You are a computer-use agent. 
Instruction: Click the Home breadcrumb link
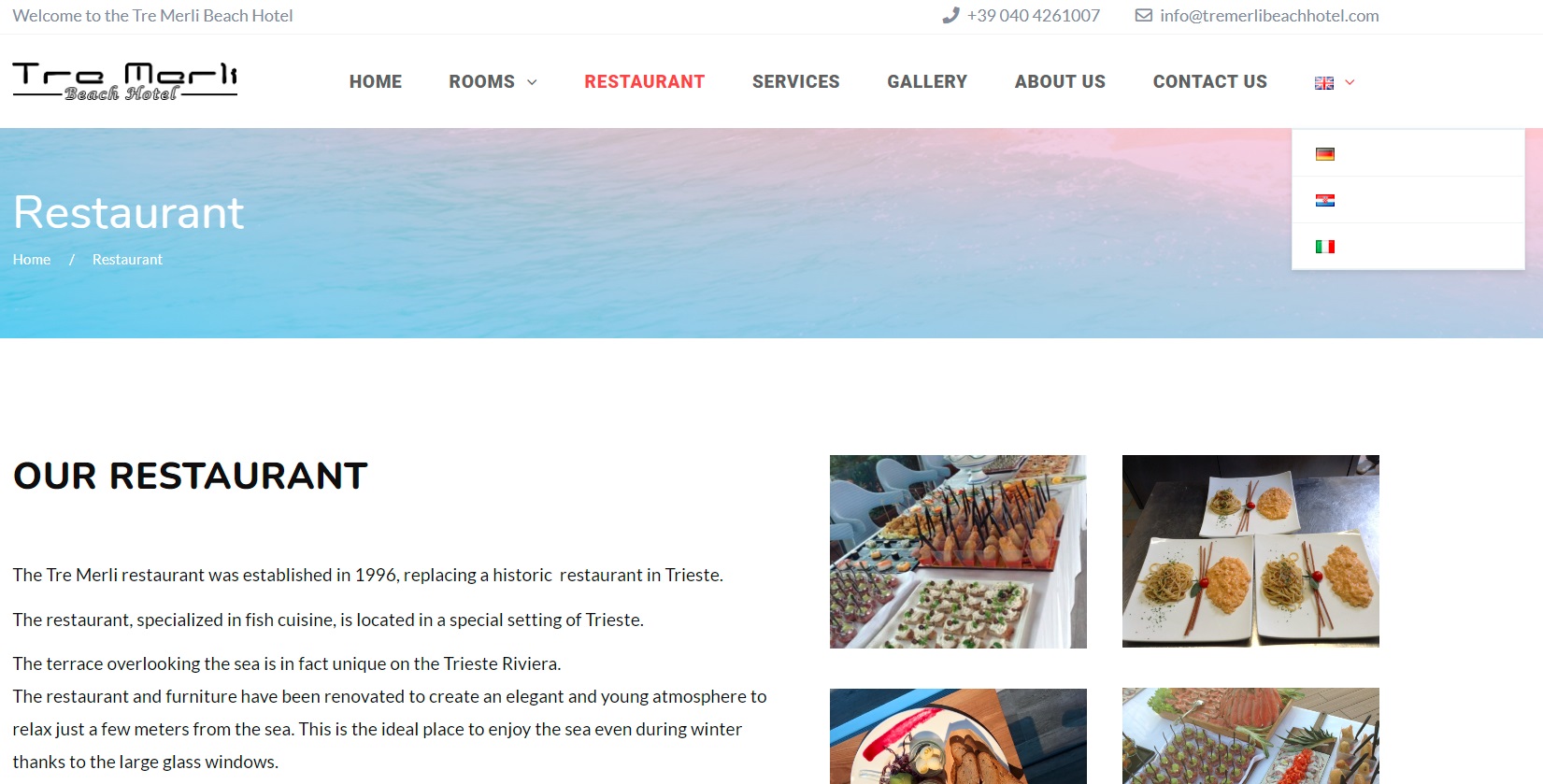click(32, 260)
